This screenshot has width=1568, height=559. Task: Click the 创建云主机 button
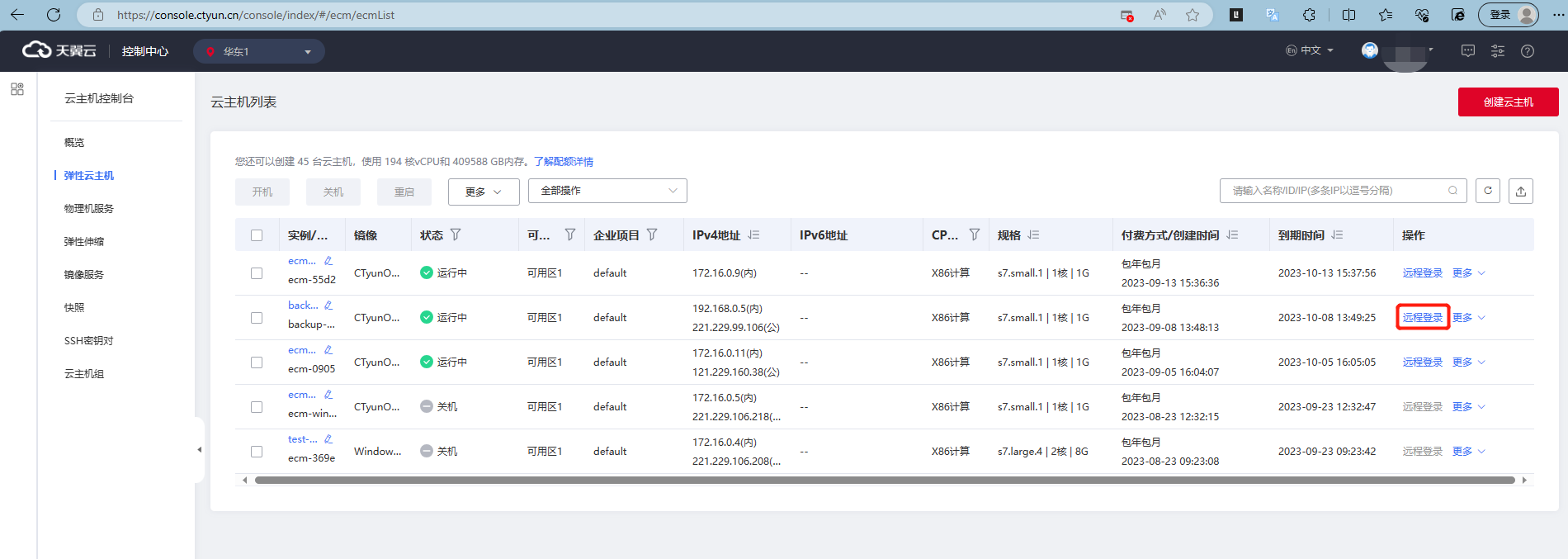click(1508, 102)
